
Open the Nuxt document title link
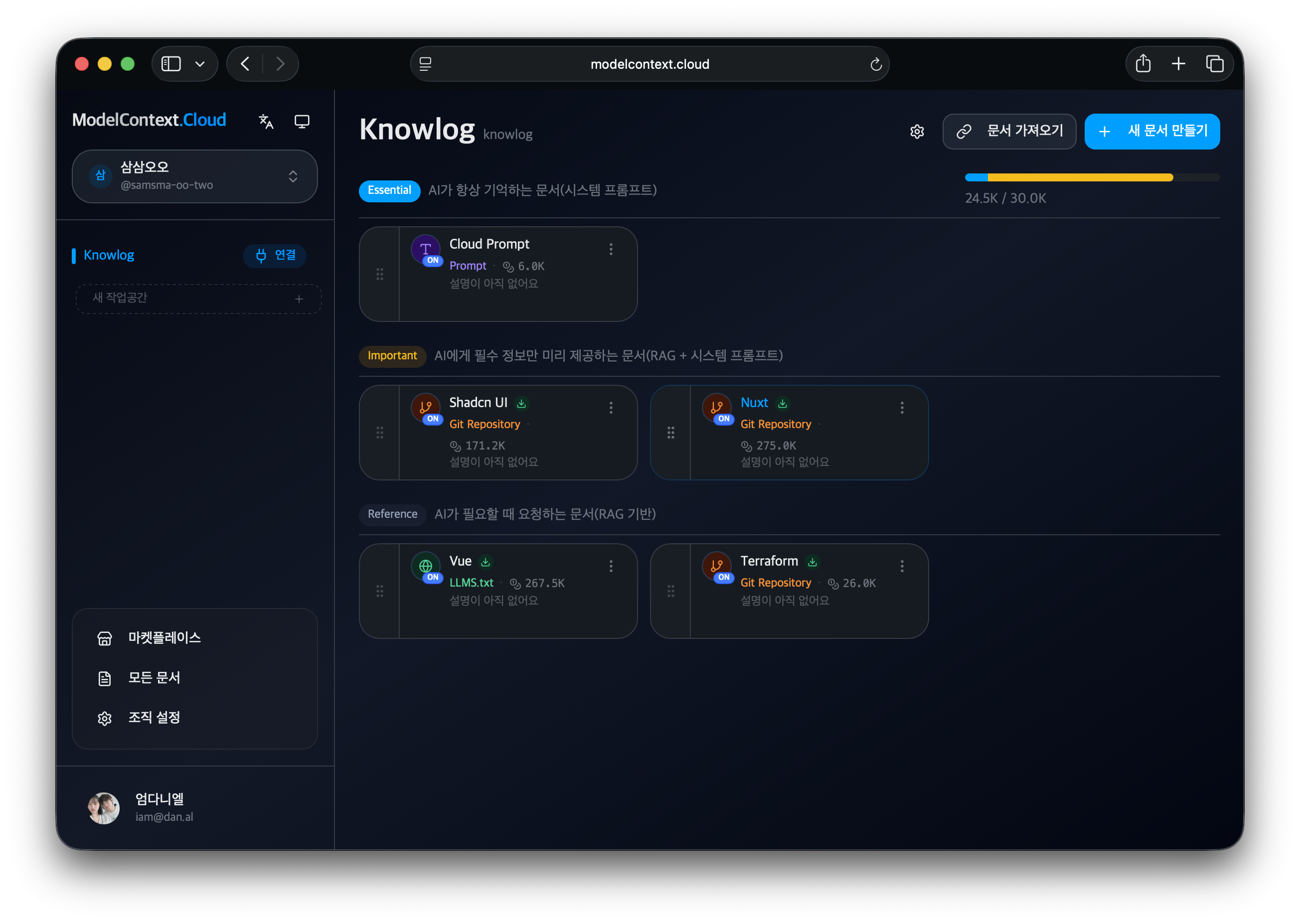[754, 403]
